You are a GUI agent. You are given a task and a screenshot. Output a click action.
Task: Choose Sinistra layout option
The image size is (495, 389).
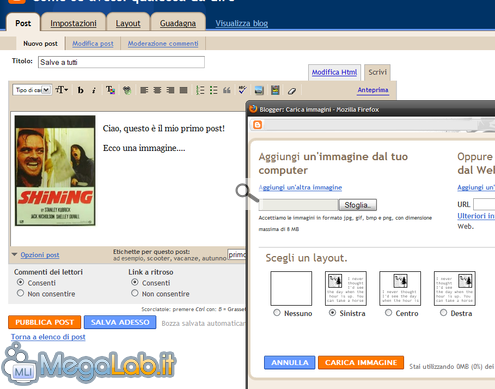332,313
